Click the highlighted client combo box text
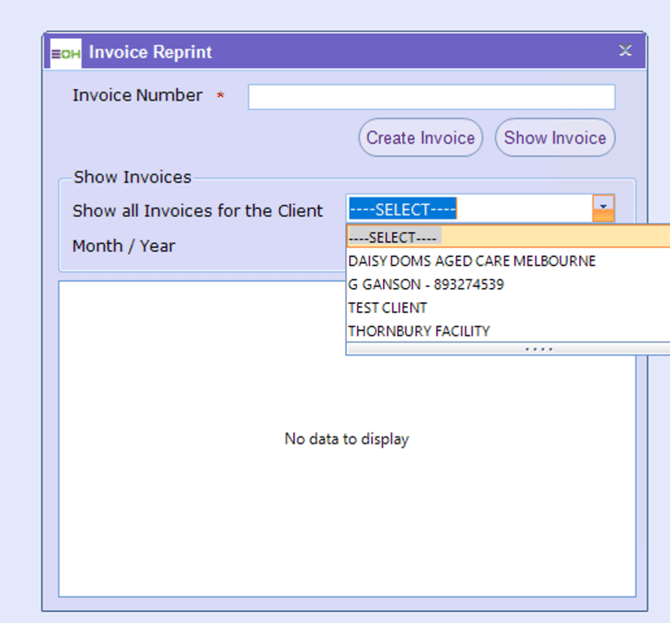The image size is (670, 623). coord(402,210)
